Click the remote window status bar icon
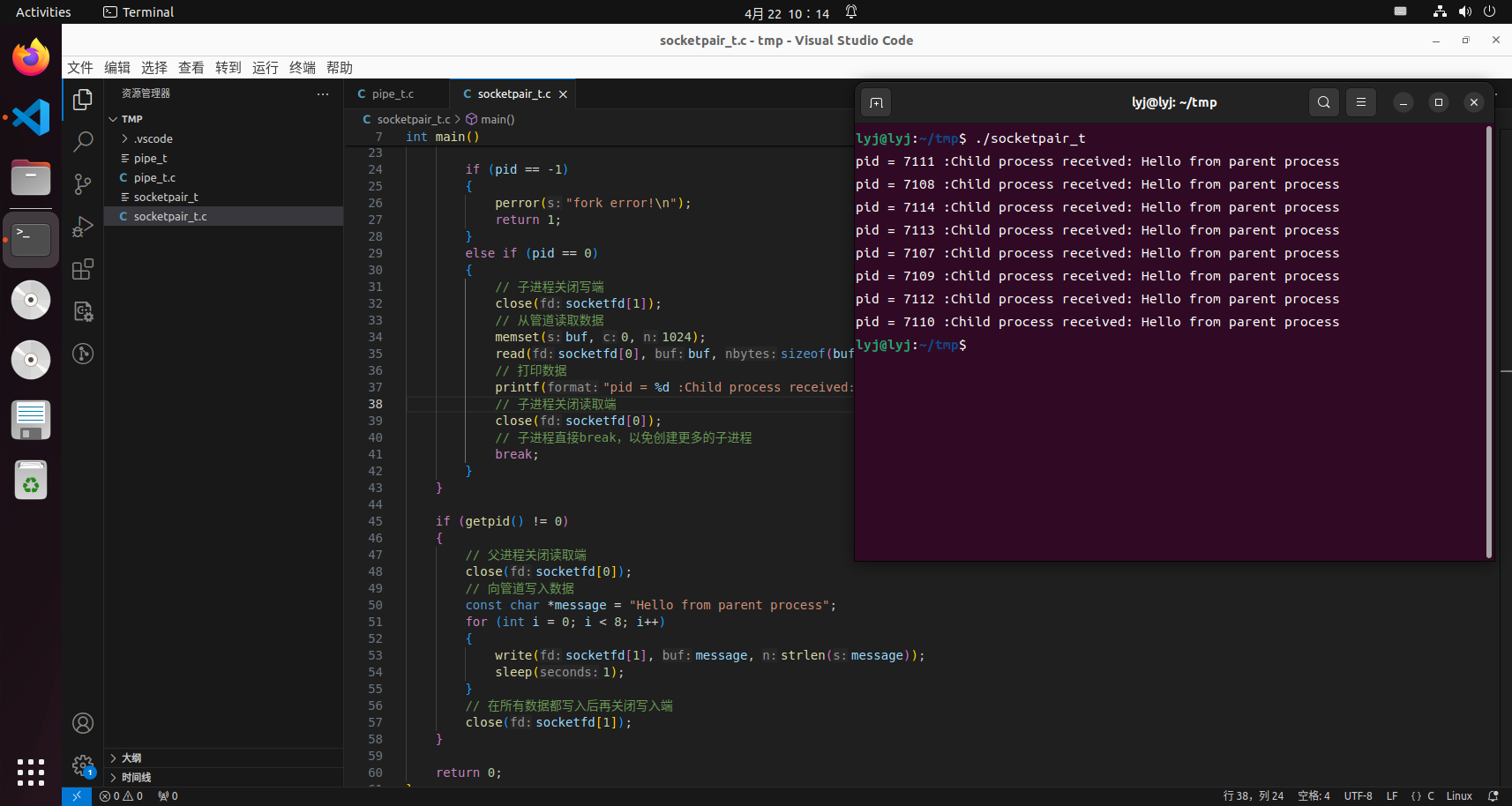1512x806 pixels. [77, 795]
